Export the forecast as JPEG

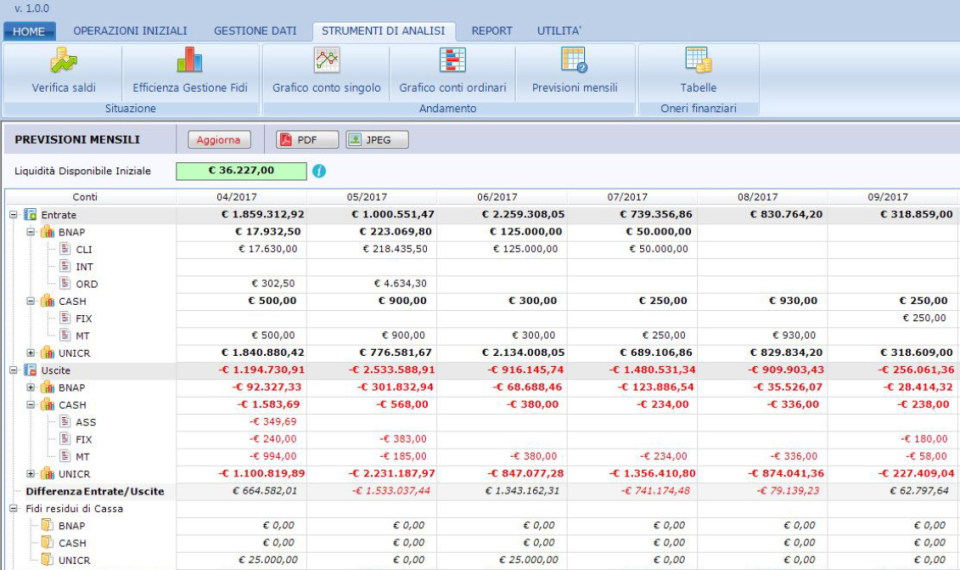tap(377, 140)
